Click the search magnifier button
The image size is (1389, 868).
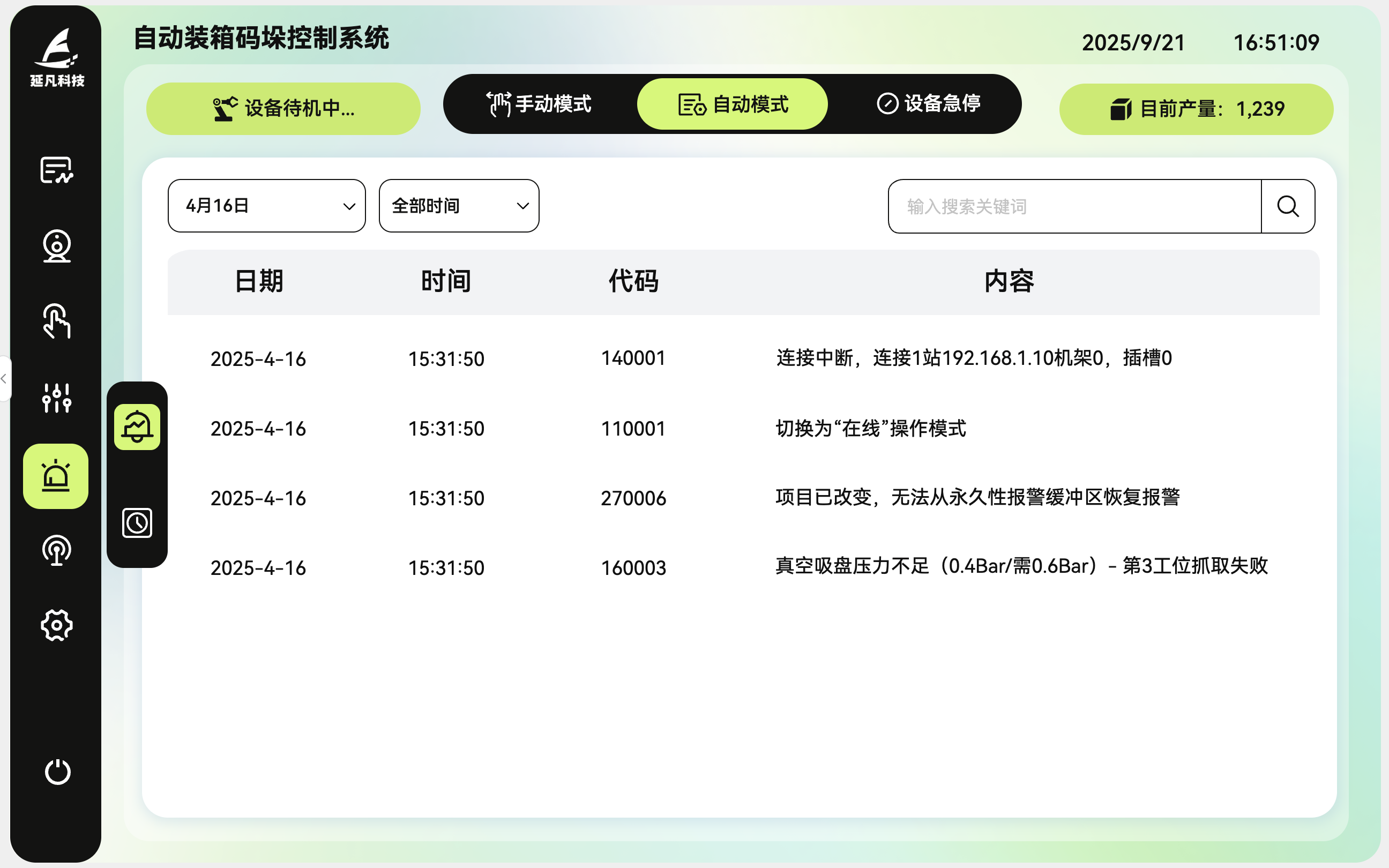coord(1287,206)
